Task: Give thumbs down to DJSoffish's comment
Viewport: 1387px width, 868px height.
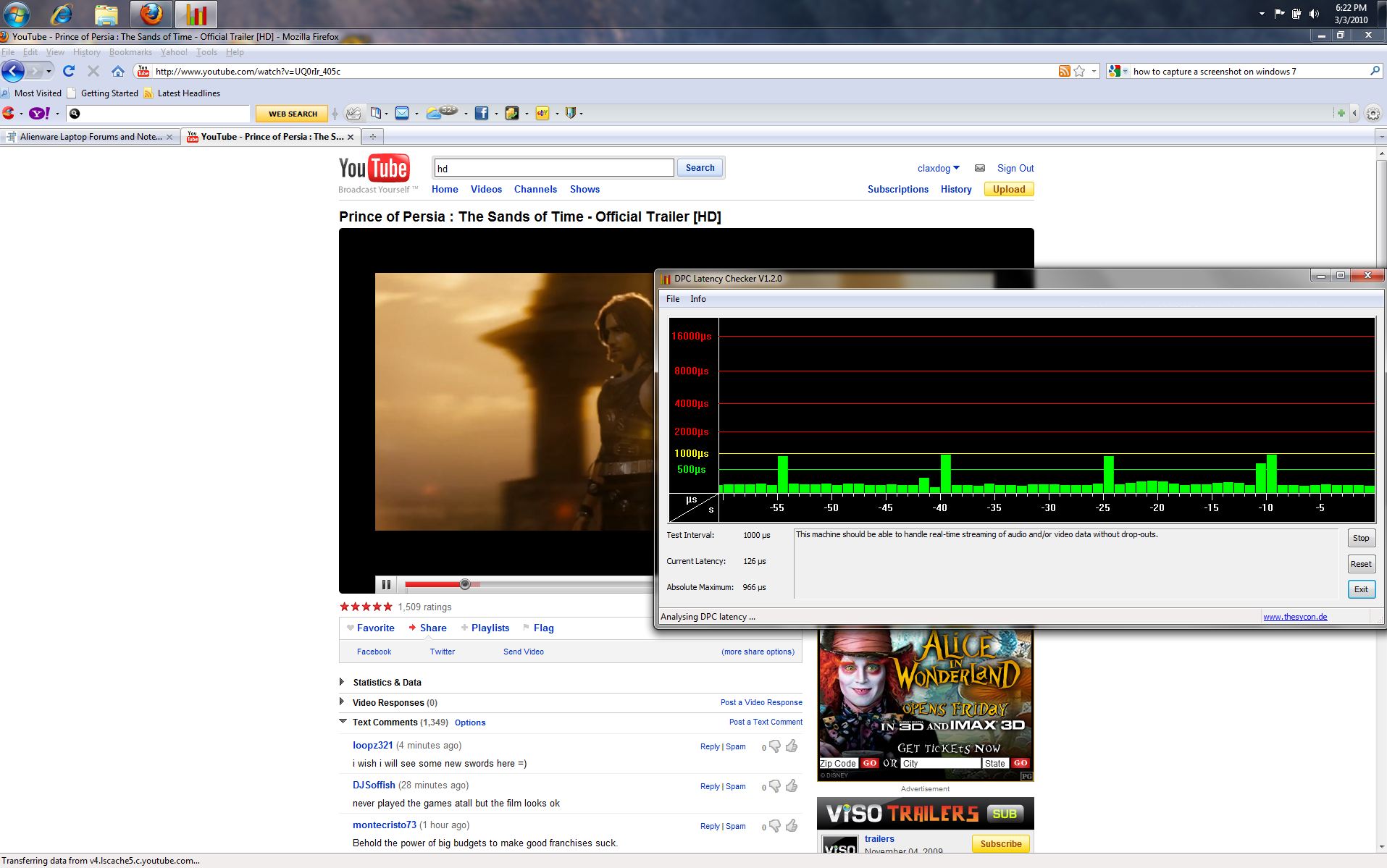Action: coord(775,786)
